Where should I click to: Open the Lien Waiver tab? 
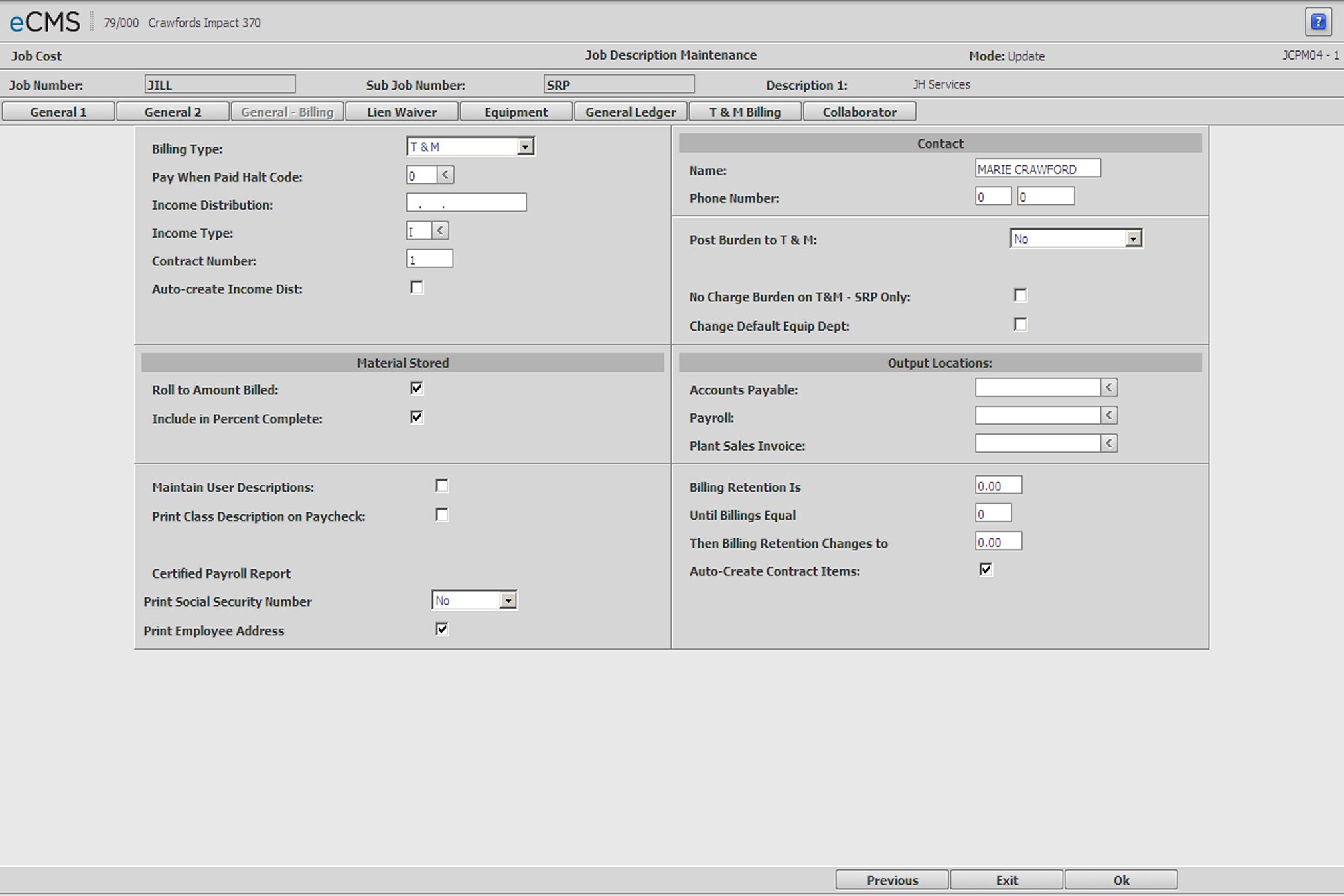tap(402, 112)
